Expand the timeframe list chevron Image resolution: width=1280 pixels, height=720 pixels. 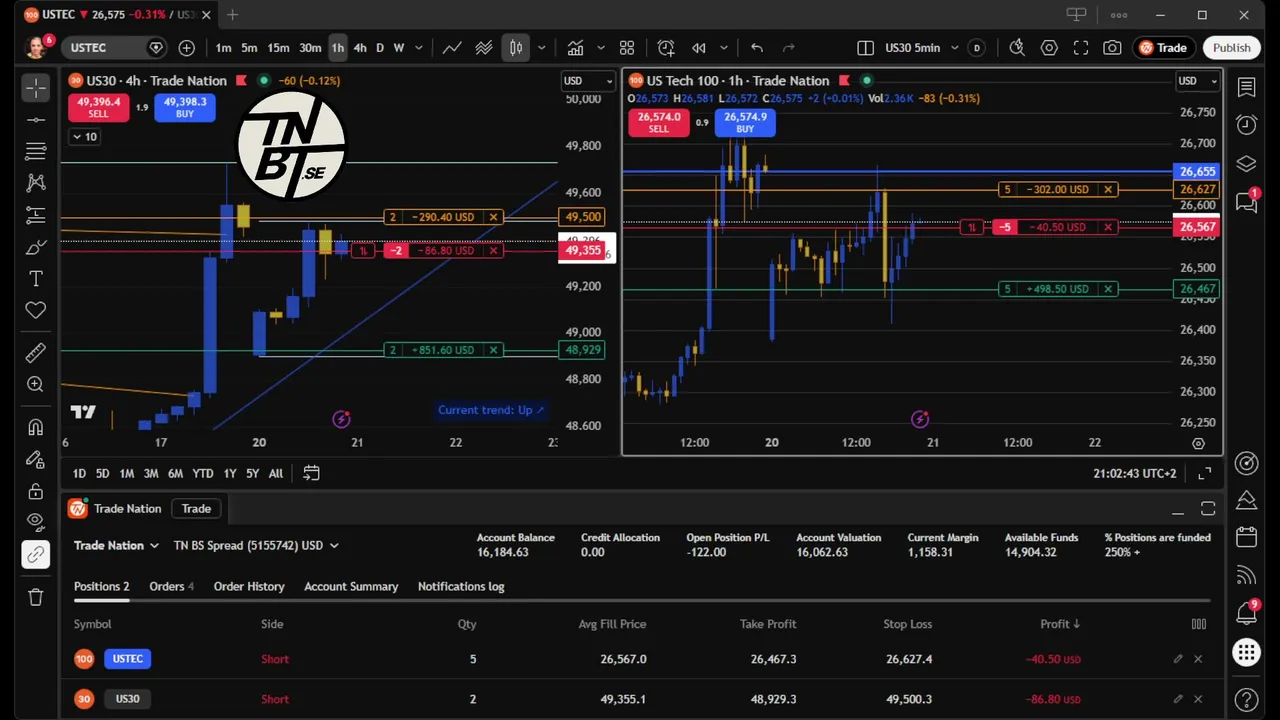[419, 48]
